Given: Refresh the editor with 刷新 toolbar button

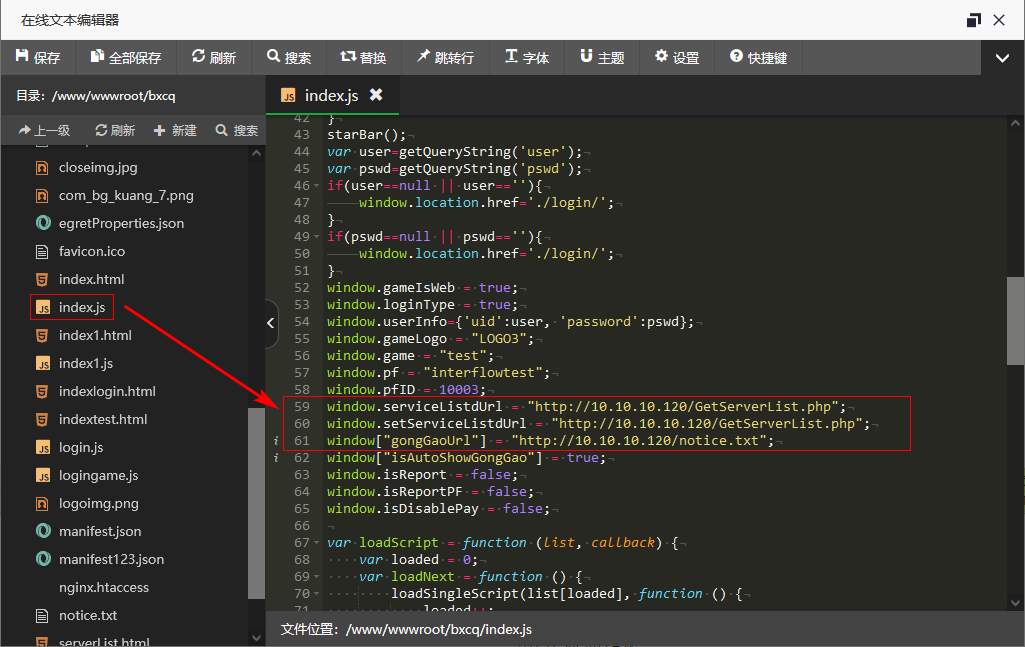Looking at the screenshot, I should click(x=214, y=58).
